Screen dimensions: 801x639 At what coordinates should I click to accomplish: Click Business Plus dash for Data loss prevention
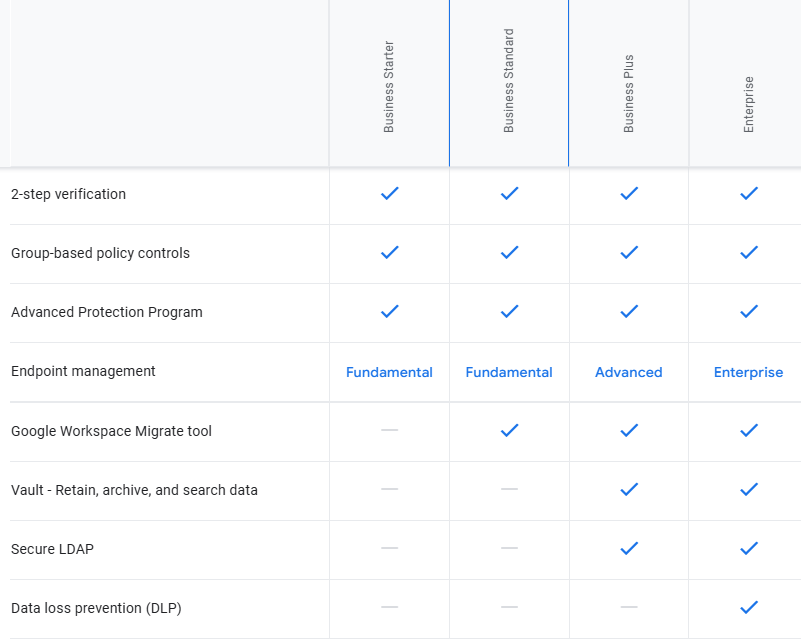coord(629,608)
